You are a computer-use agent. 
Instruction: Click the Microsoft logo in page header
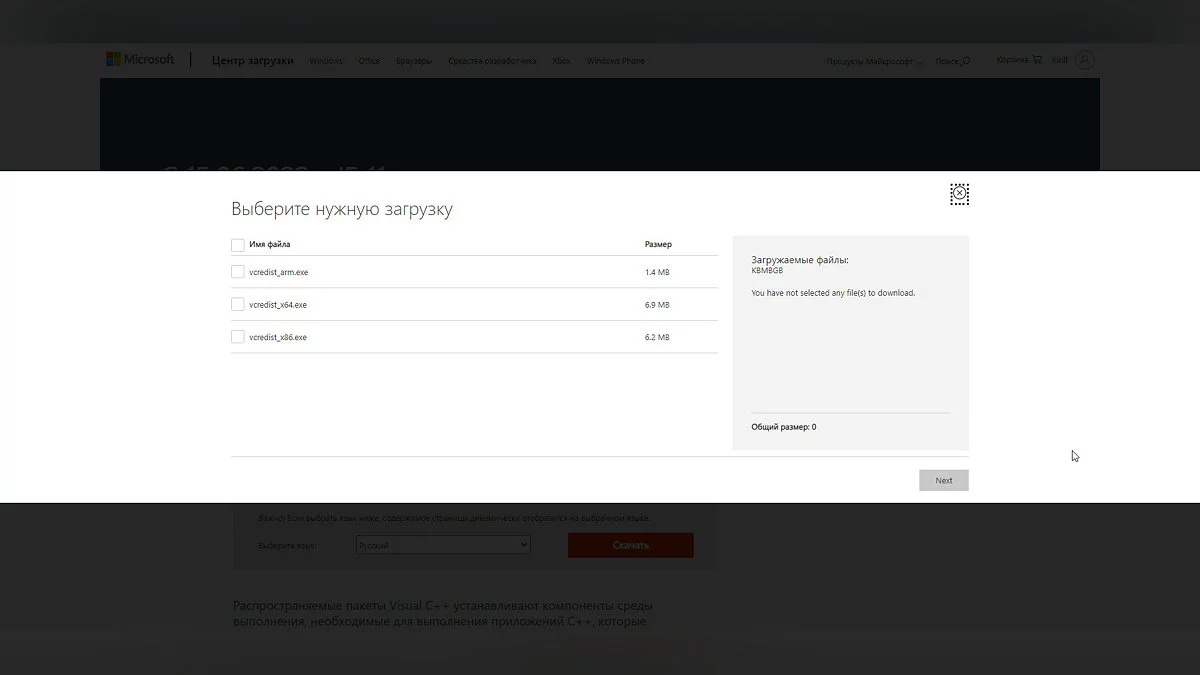[x=140, y=60]
